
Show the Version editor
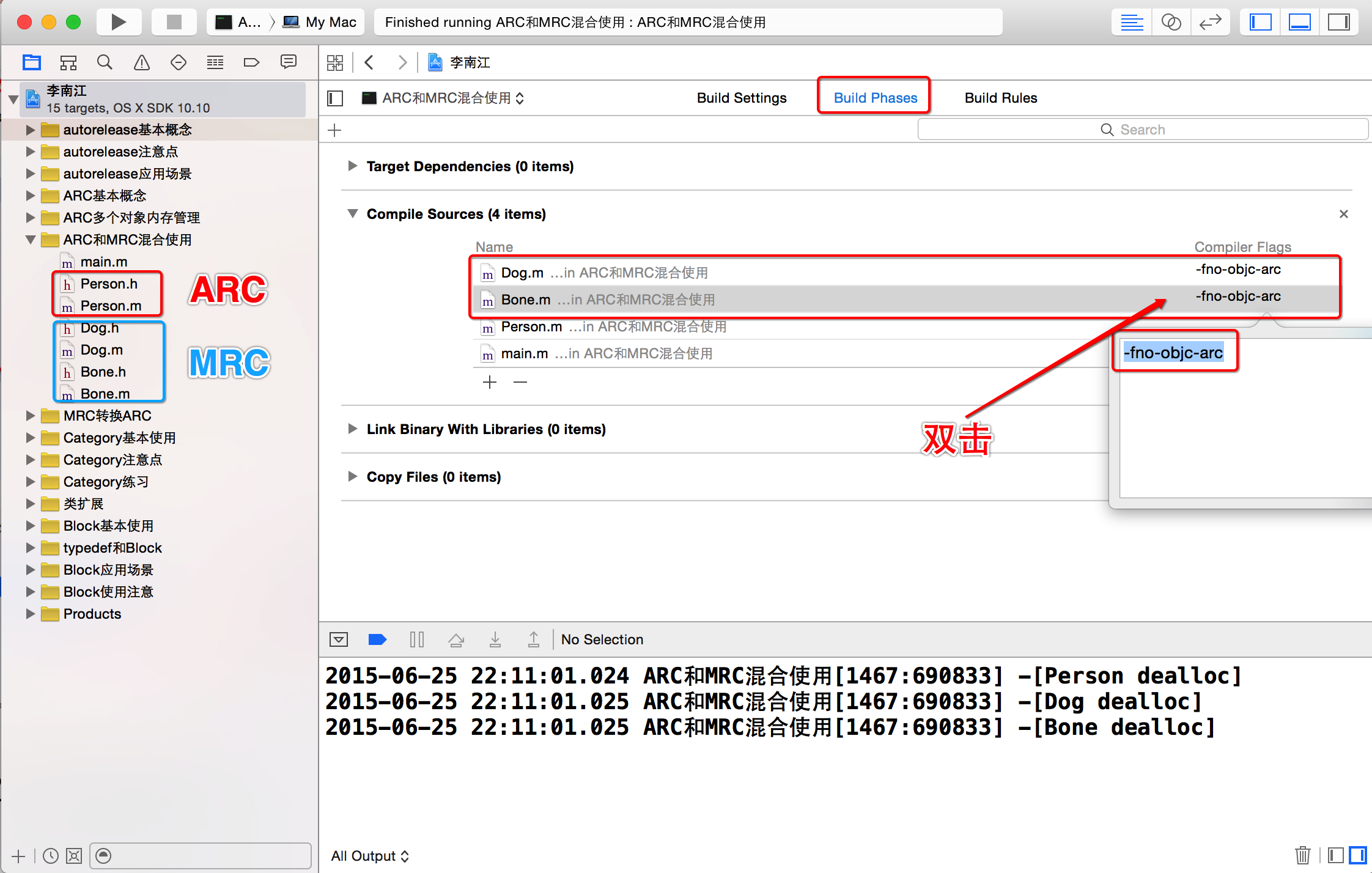[x=1210, y=23]
